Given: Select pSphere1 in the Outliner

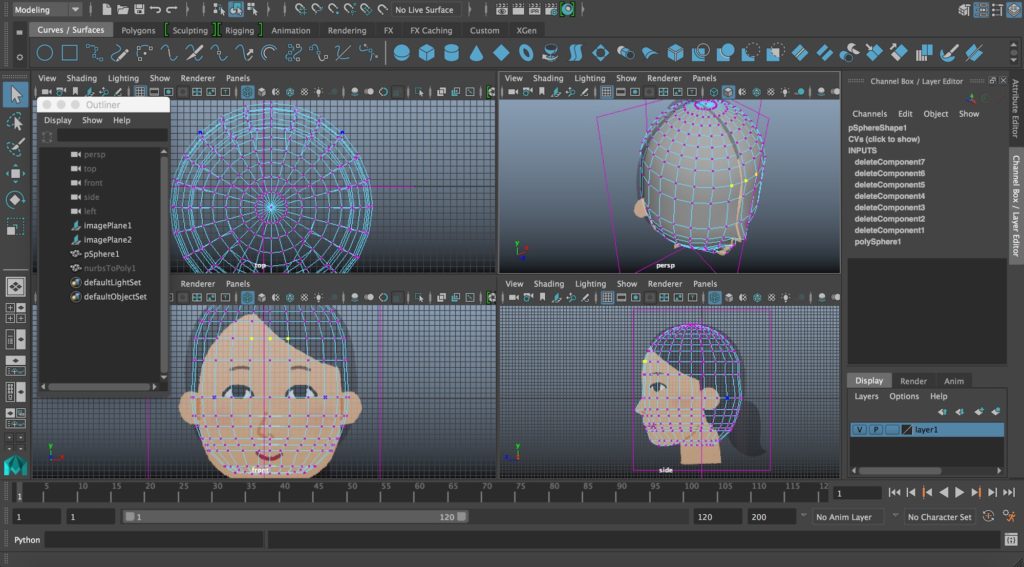Looking at the screenshot, I should pyautogui.click(x=101, y=254).
